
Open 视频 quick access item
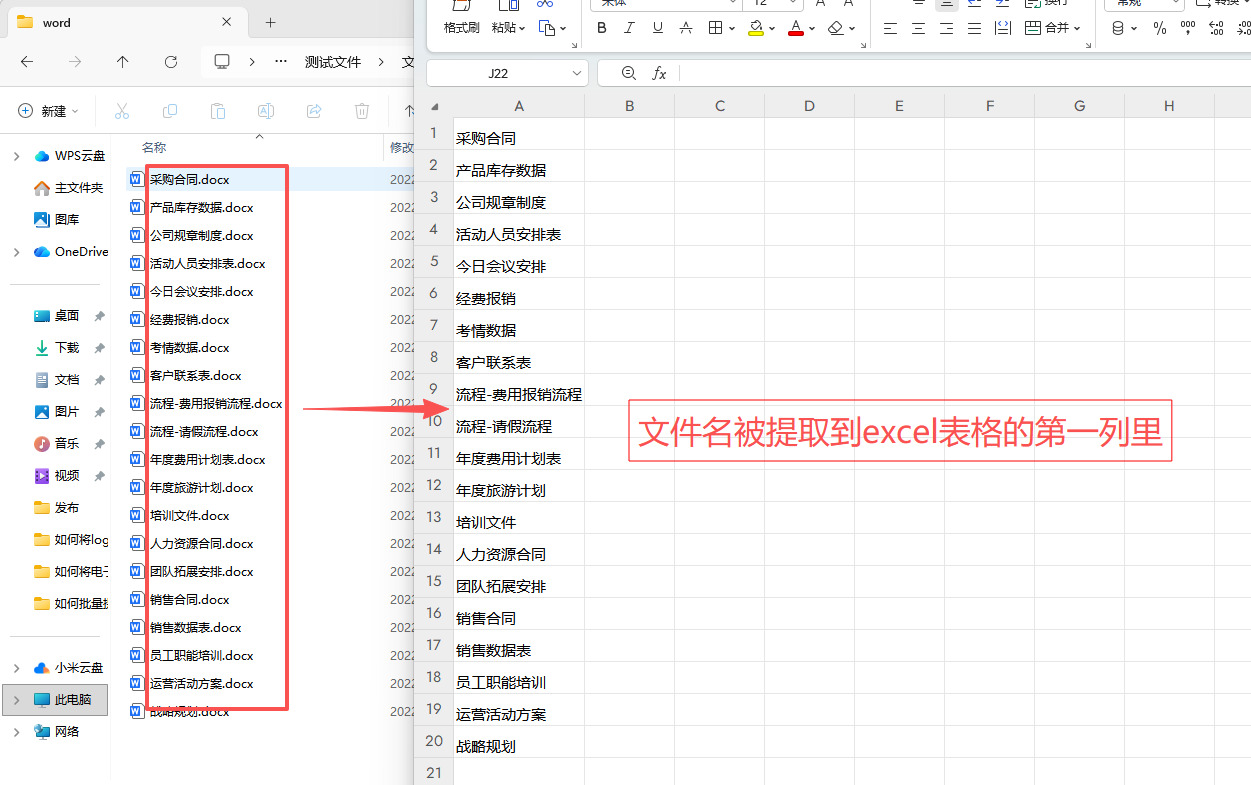tap(56, 476)
